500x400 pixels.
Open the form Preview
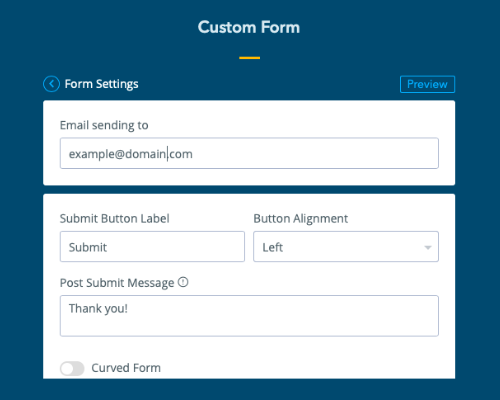(427, 84)
